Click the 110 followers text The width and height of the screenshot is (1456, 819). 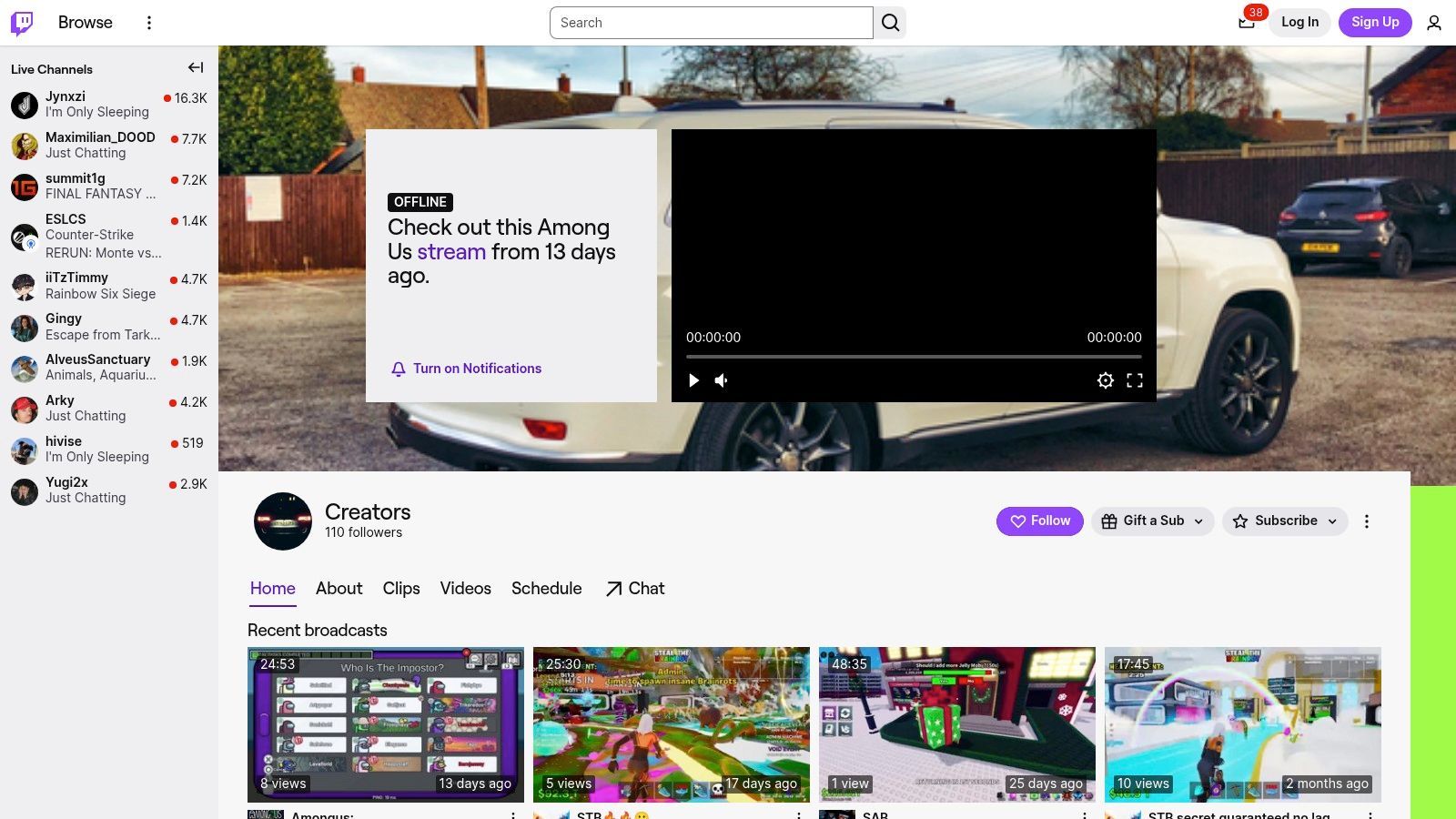click(x=363, y=532)
